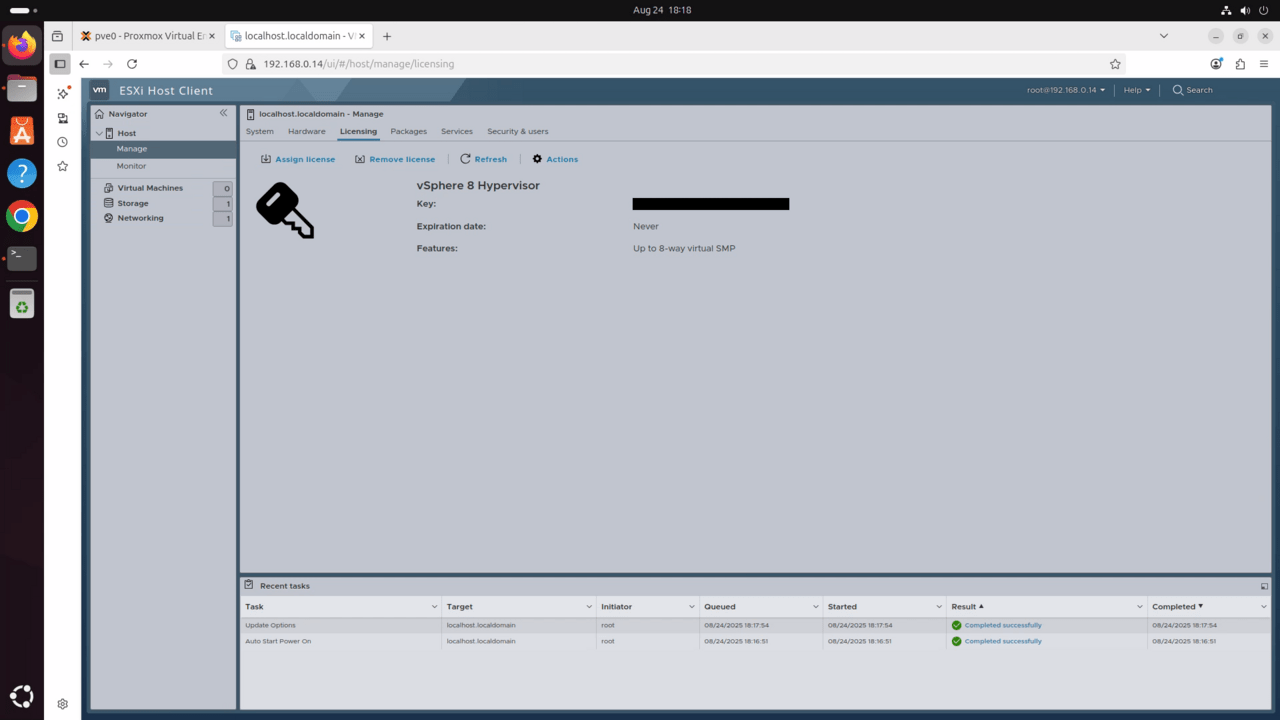Open Firefox history in sidebar
The width and height of the screenshot is (1280, 720).
(62, 142)
